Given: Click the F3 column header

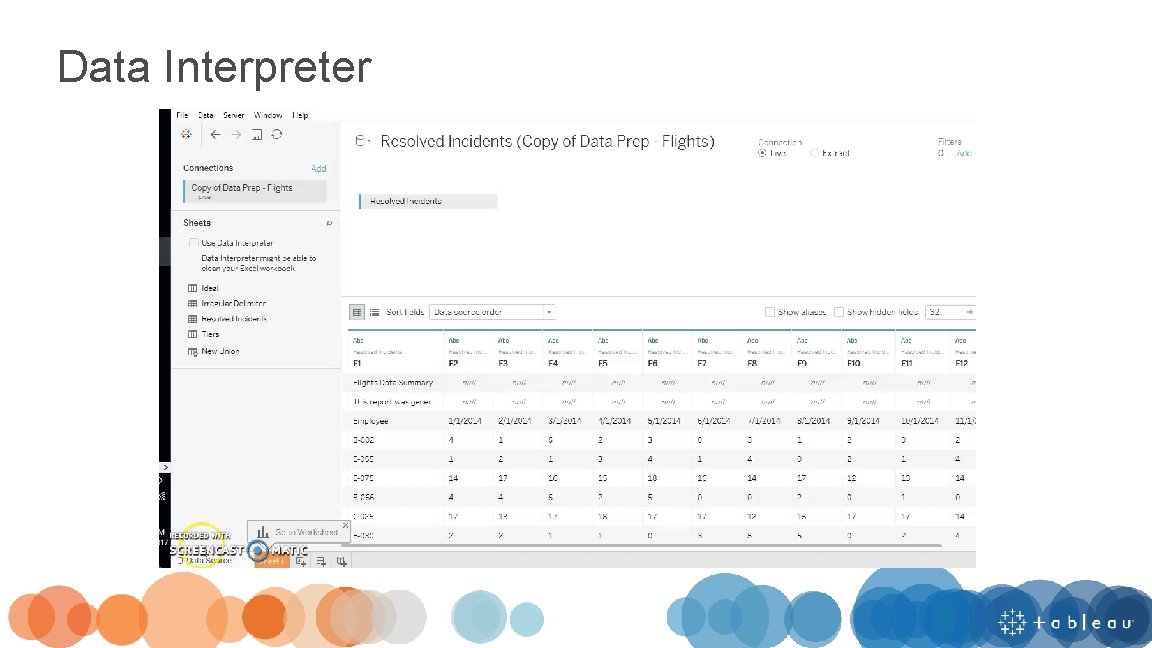Looking at the screenshot, I should pyautogui.click(x=503, y=363).
